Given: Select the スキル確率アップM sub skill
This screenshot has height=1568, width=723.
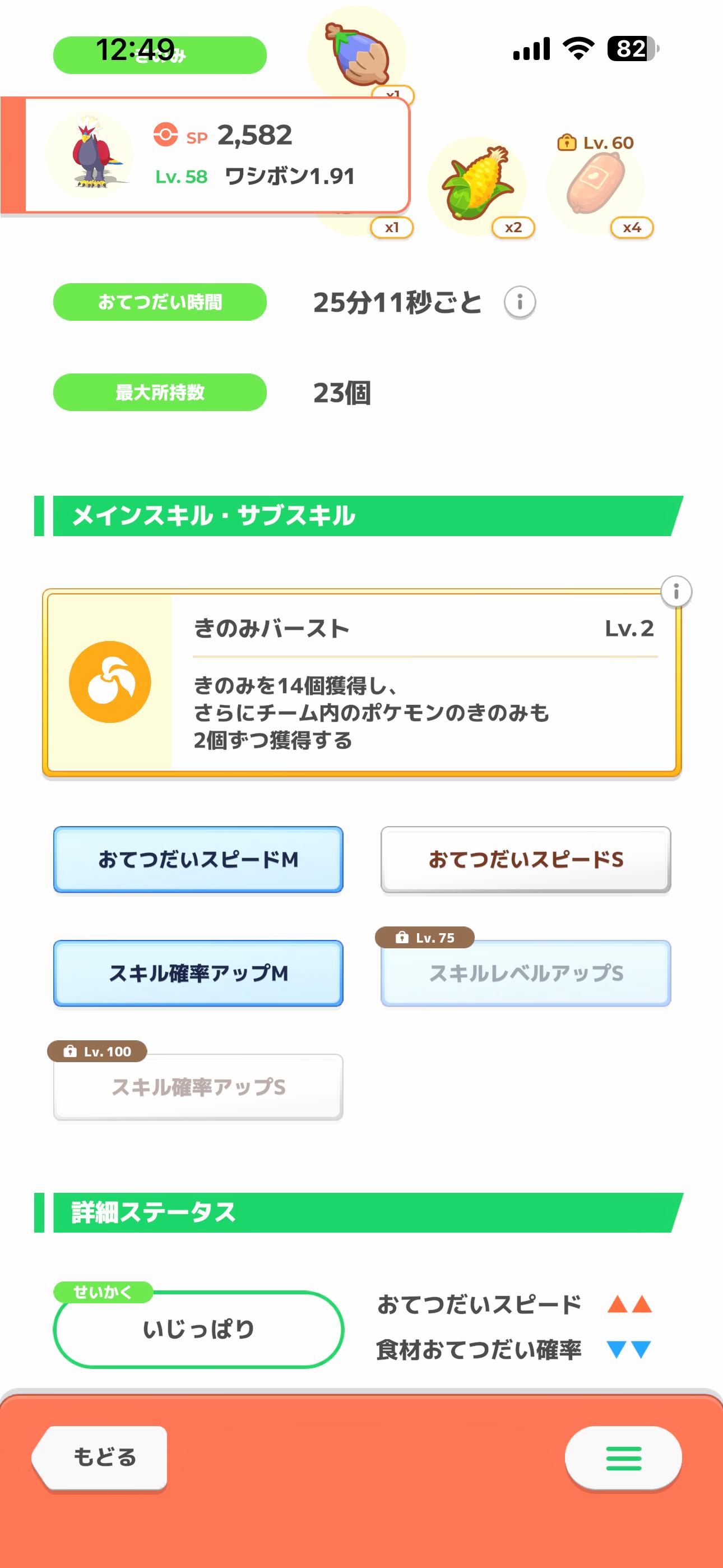Looking at the screenshot, I should click(198, 974).
